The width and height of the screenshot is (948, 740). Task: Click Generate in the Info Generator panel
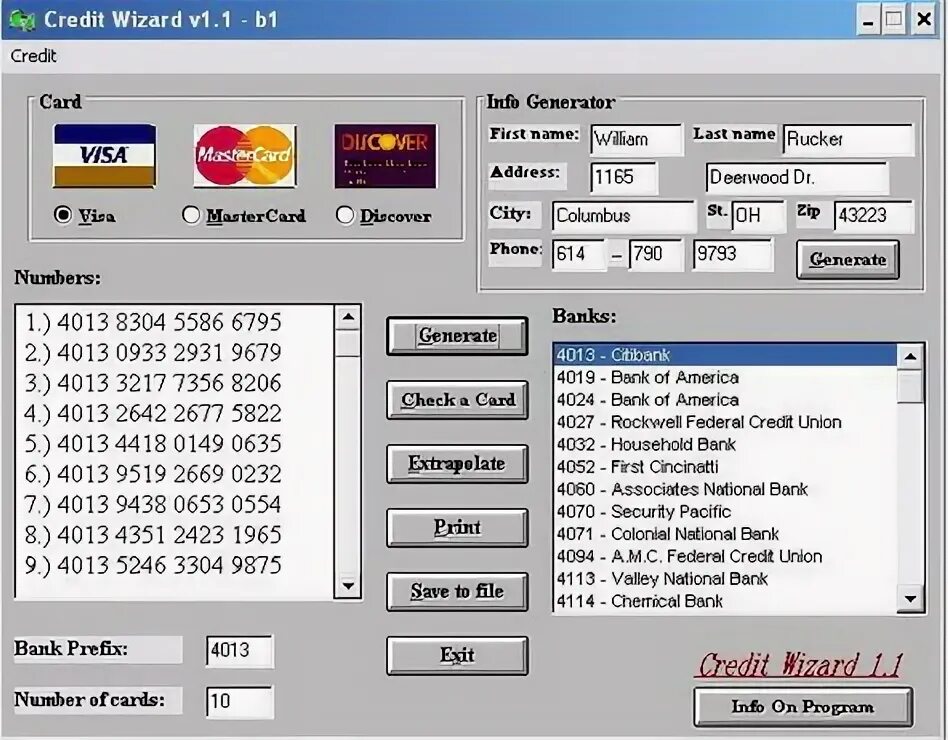tap(848, 259)
